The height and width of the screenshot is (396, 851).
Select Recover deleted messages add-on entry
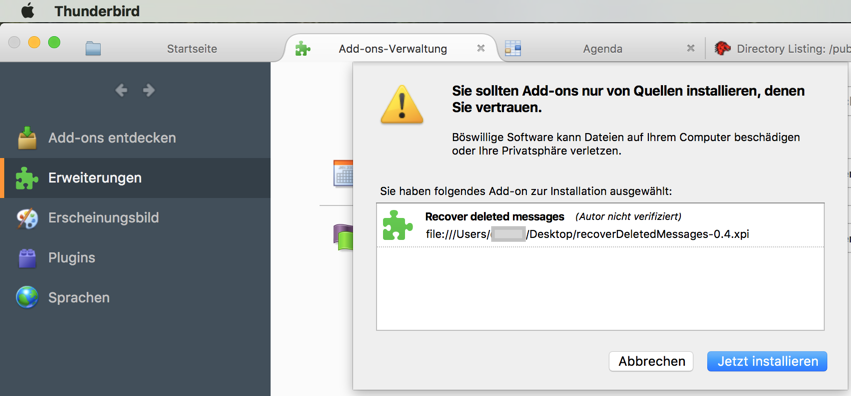[600, 225]
